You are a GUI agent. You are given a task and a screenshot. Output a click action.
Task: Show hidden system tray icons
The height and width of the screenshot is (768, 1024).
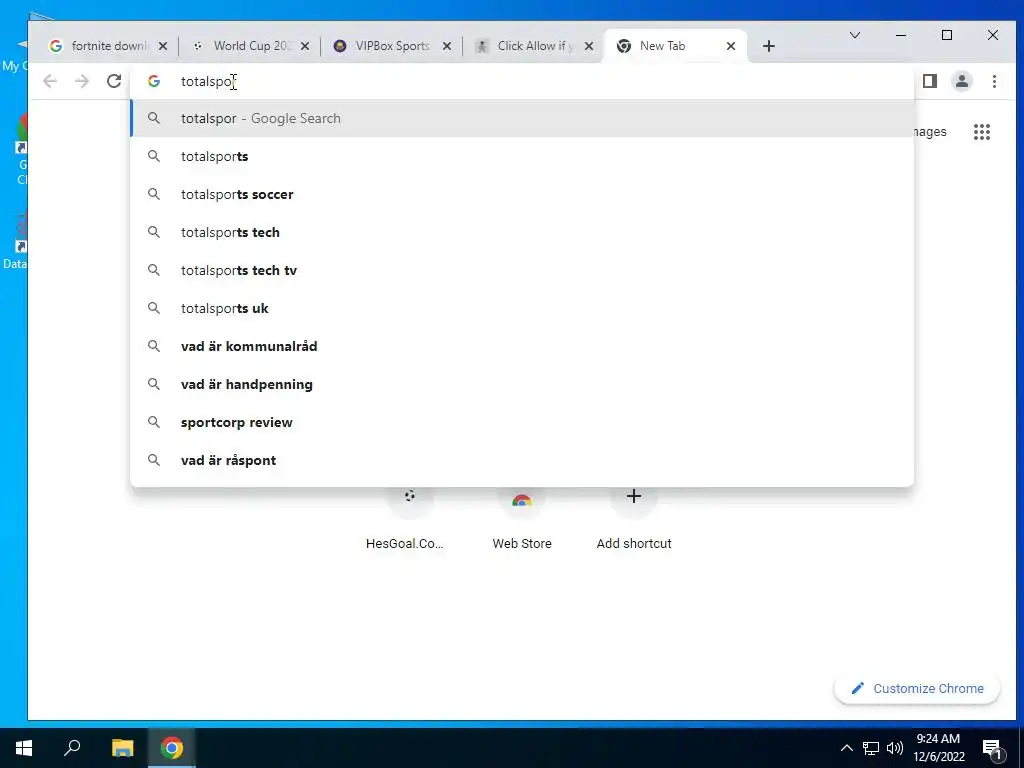point(846,748)
